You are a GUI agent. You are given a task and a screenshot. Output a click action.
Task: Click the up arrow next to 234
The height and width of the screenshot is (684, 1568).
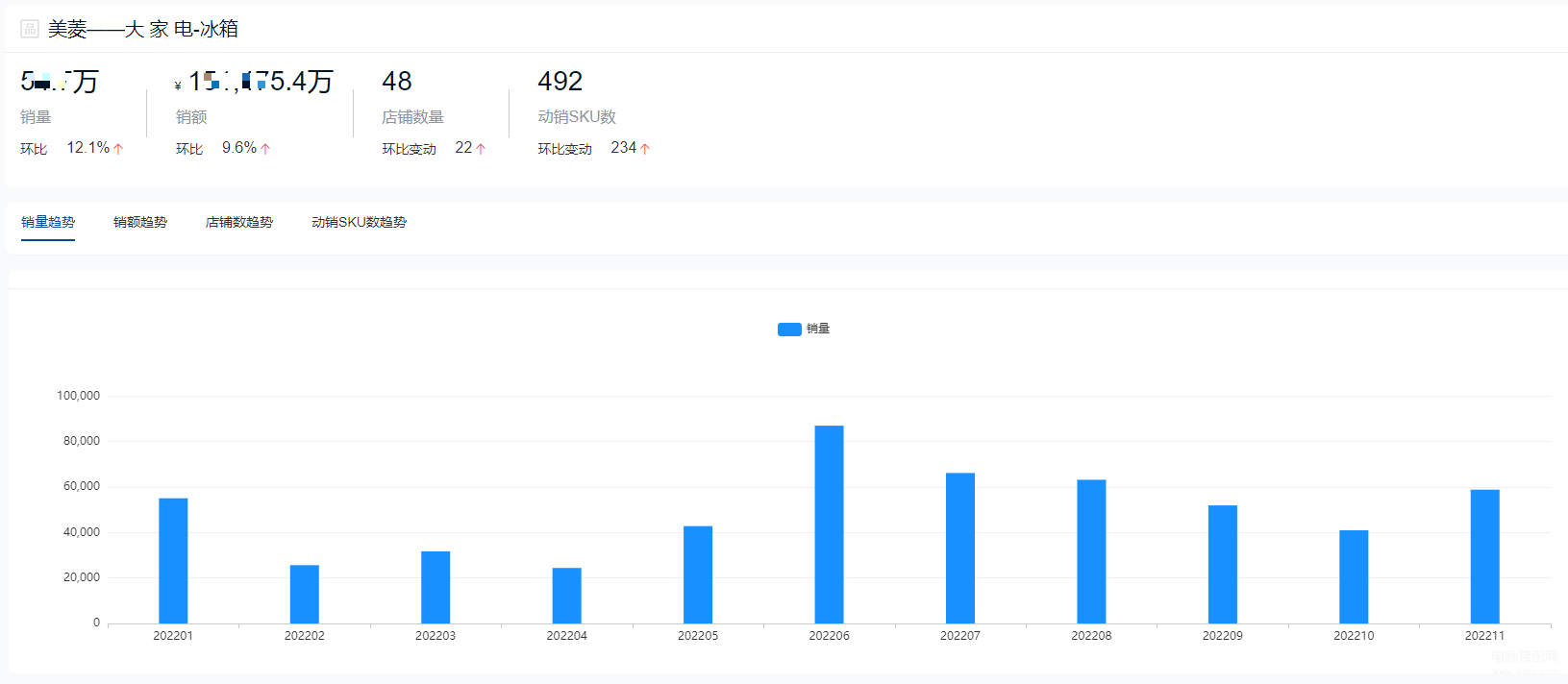tap(645, 149)
